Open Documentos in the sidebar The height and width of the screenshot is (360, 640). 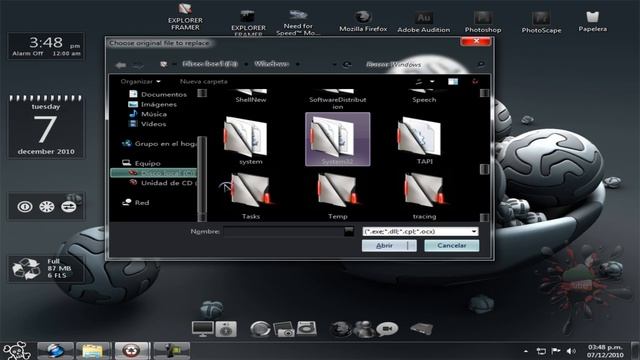tap(158, 94)
